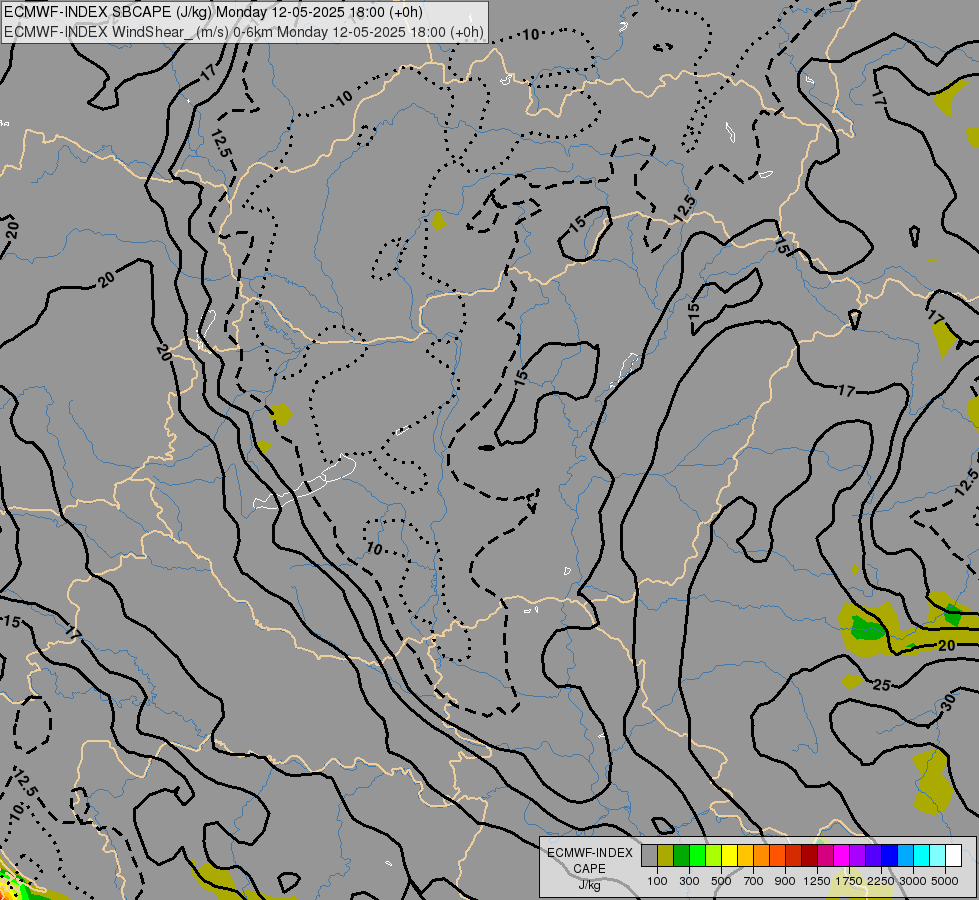Click the legend value 500
The image size is (979, 900).
[x=721, y=881]
